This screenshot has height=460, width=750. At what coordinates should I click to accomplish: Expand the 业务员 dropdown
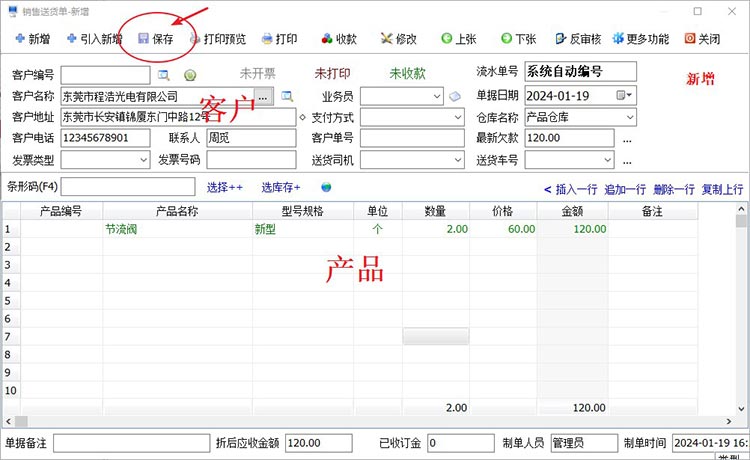[x=437, y=96]
